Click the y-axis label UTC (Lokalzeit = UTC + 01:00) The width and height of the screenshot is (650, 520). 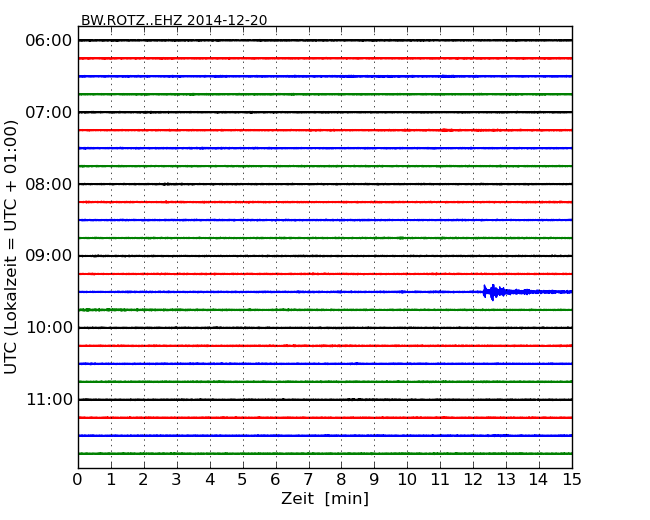point(11,247)
